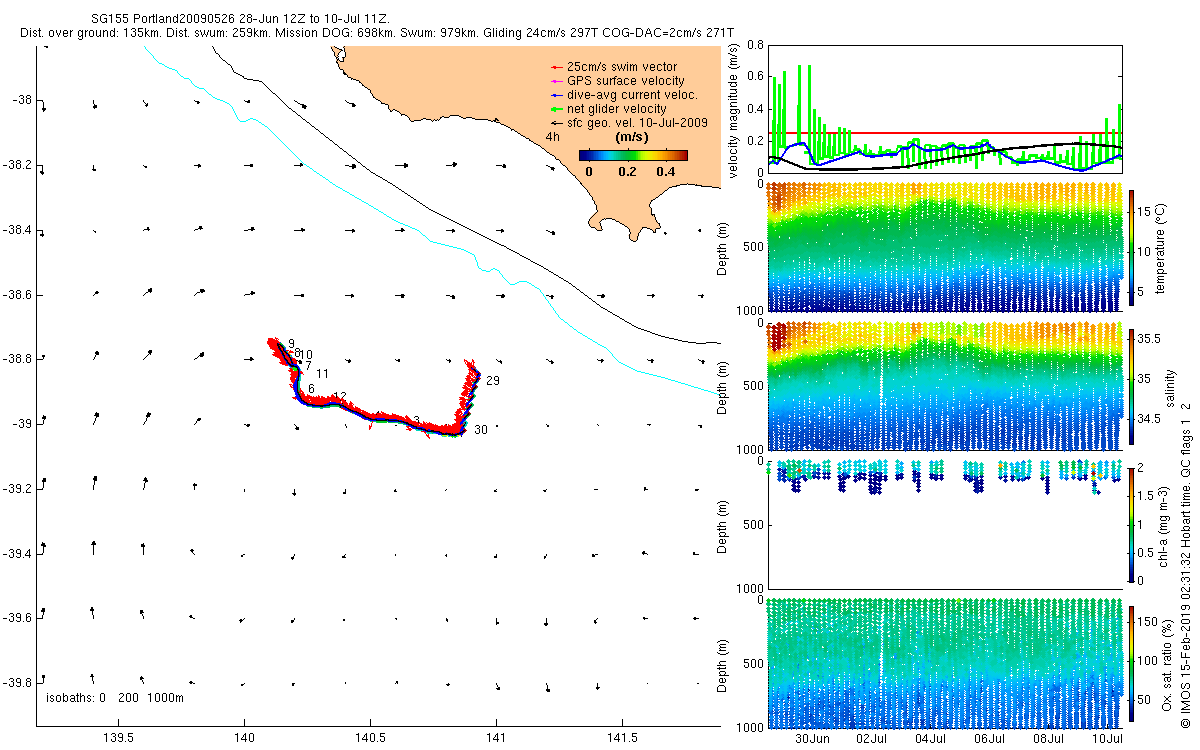
Task: Click the '02Jul' date tick
Action: click(871, 739)
